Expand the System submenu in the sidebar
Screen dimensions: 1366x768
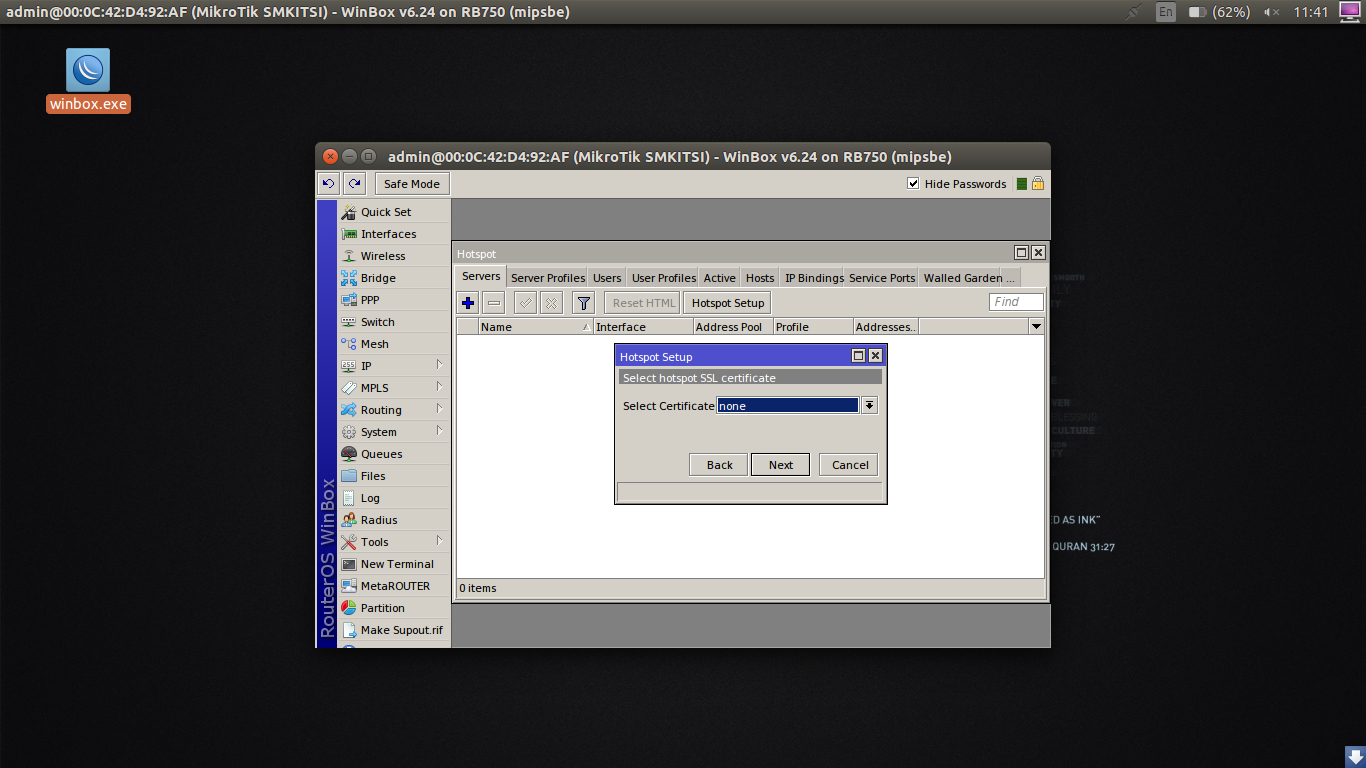click(x=394, y=432)
